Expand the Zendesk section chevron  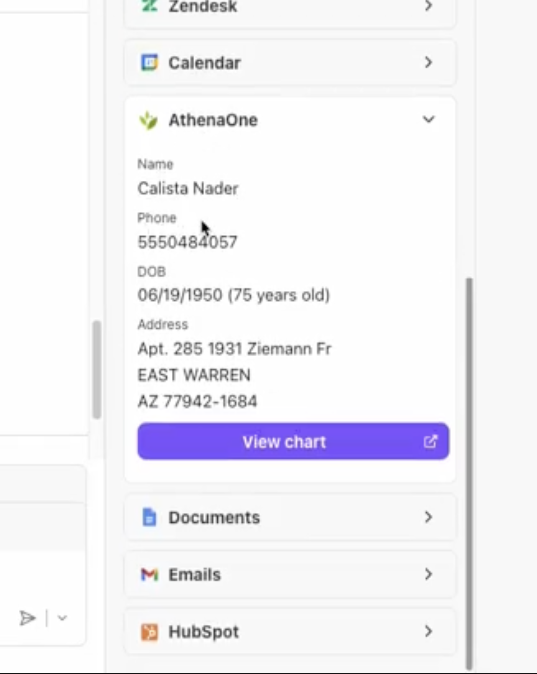pyautogui.click(x=428, y=5)
